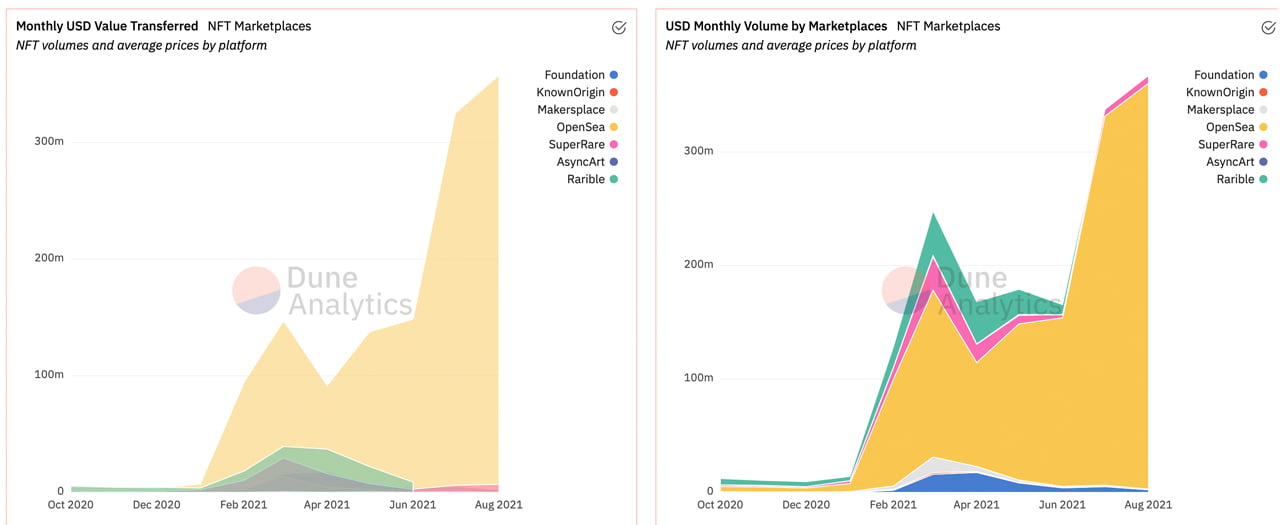Click AsyncArt dark blue dot in right legend

click(x=1263, y=162)
